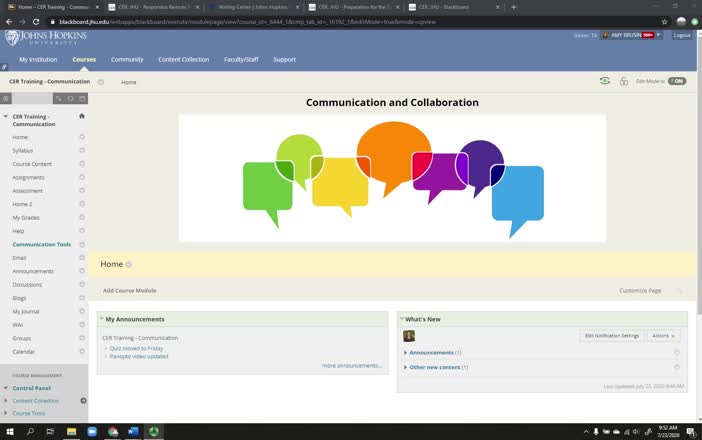Open Word from taskbar

pos(133,431)
